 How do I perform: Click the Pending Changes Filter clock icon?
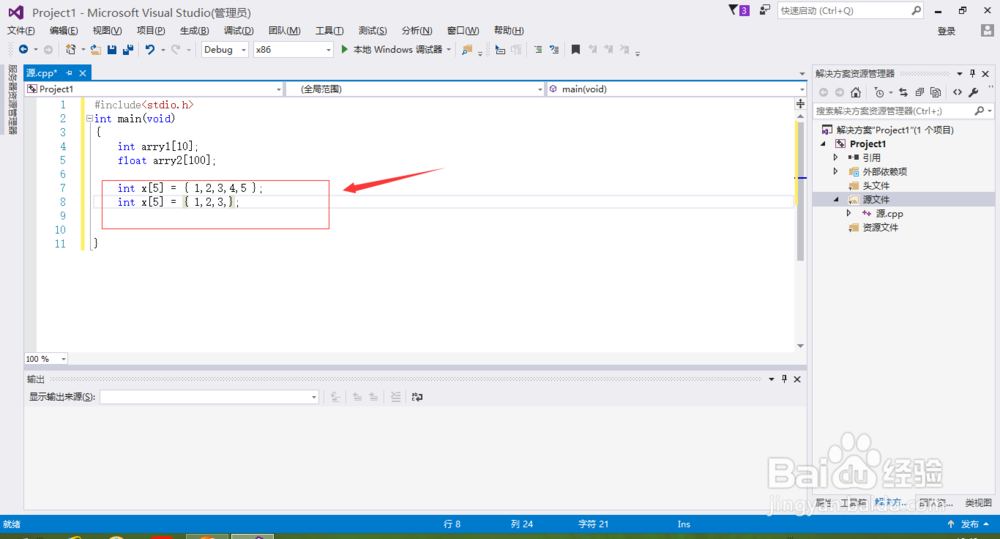pos(879,92)
